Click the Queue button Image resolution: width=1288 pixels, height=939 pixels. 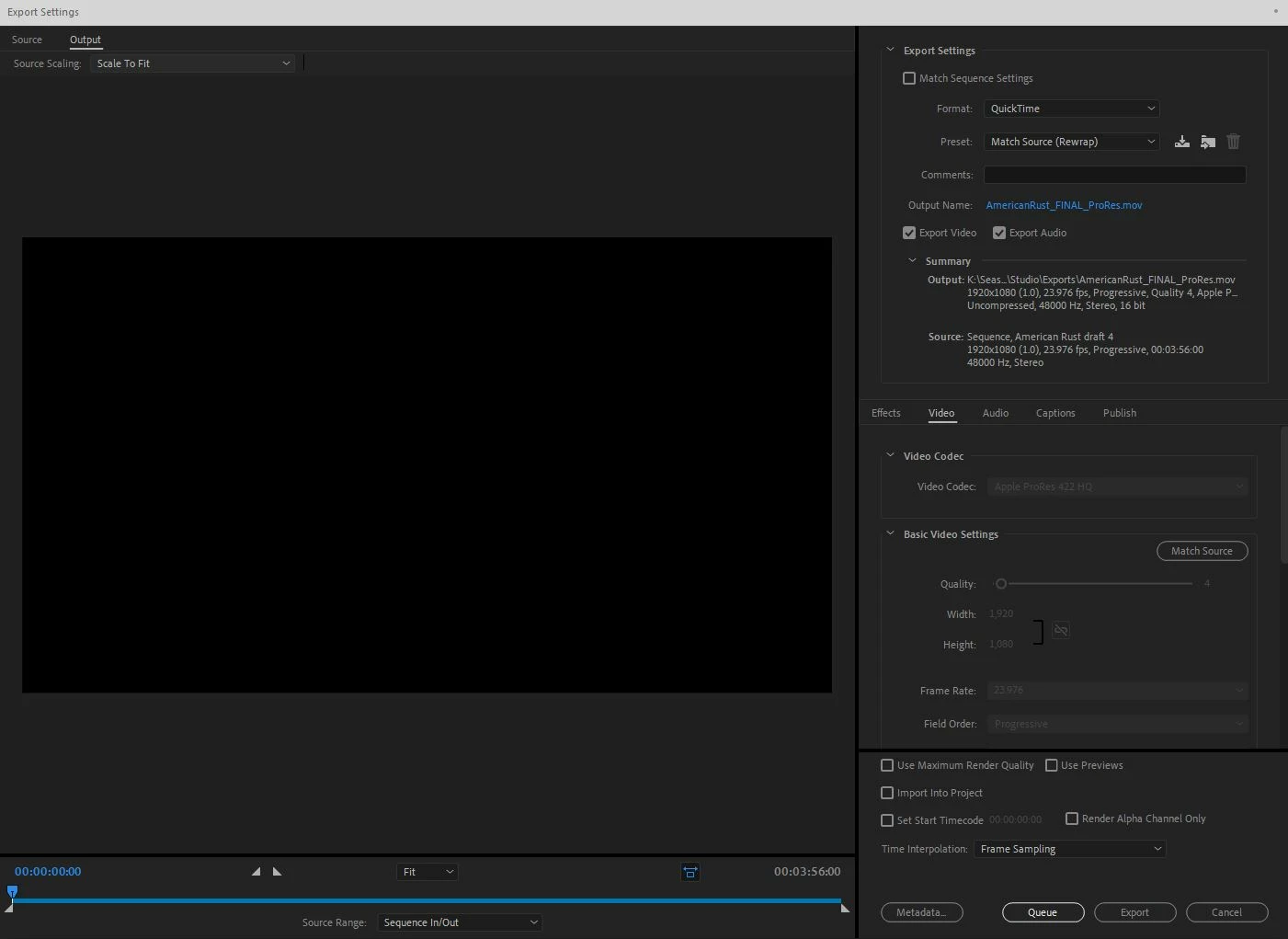(x=1043, y=912)
